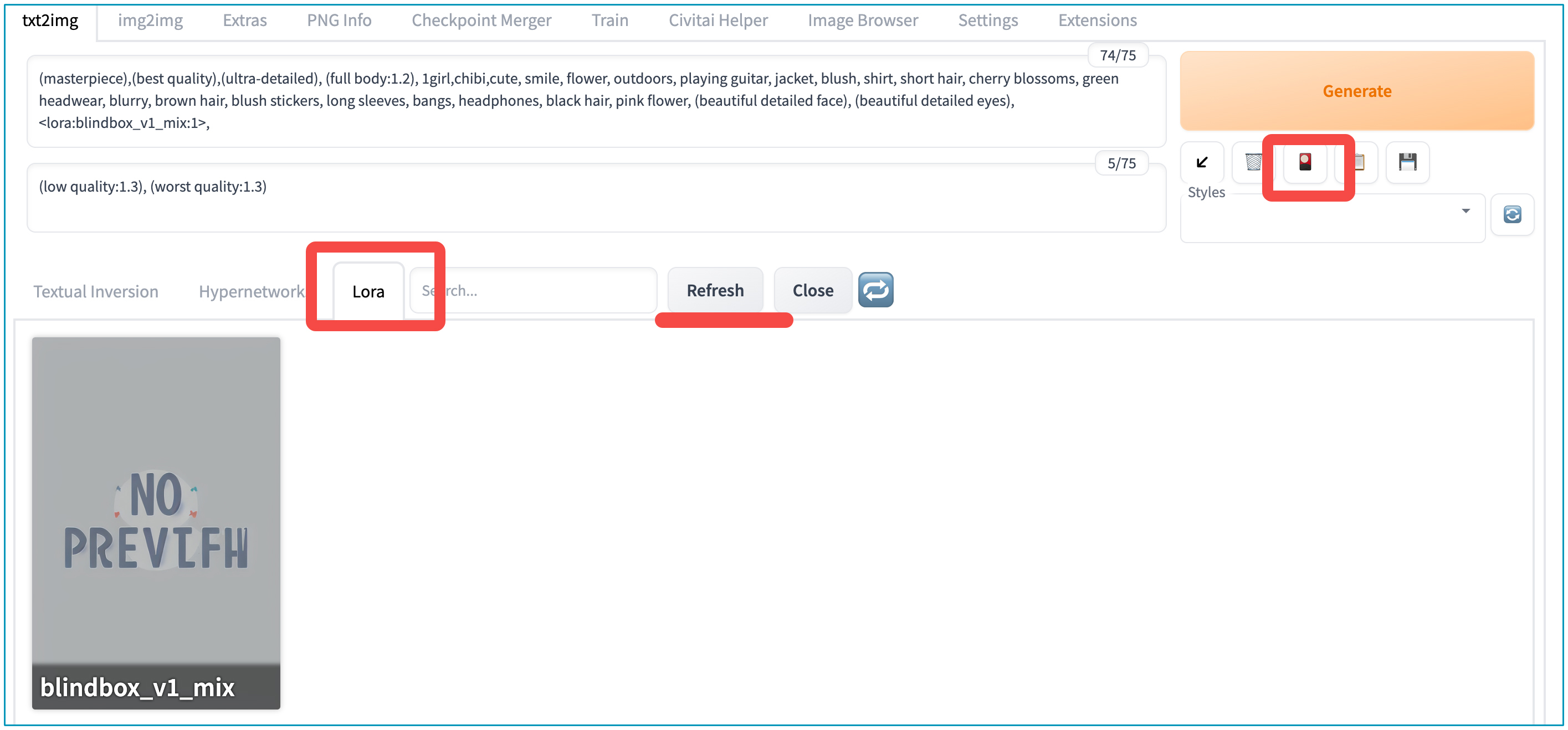Image resolution: width=1568 pixels, height=730 pixels.
Task: Open the PNG Info tab
Action: click(x=339, y=20)
